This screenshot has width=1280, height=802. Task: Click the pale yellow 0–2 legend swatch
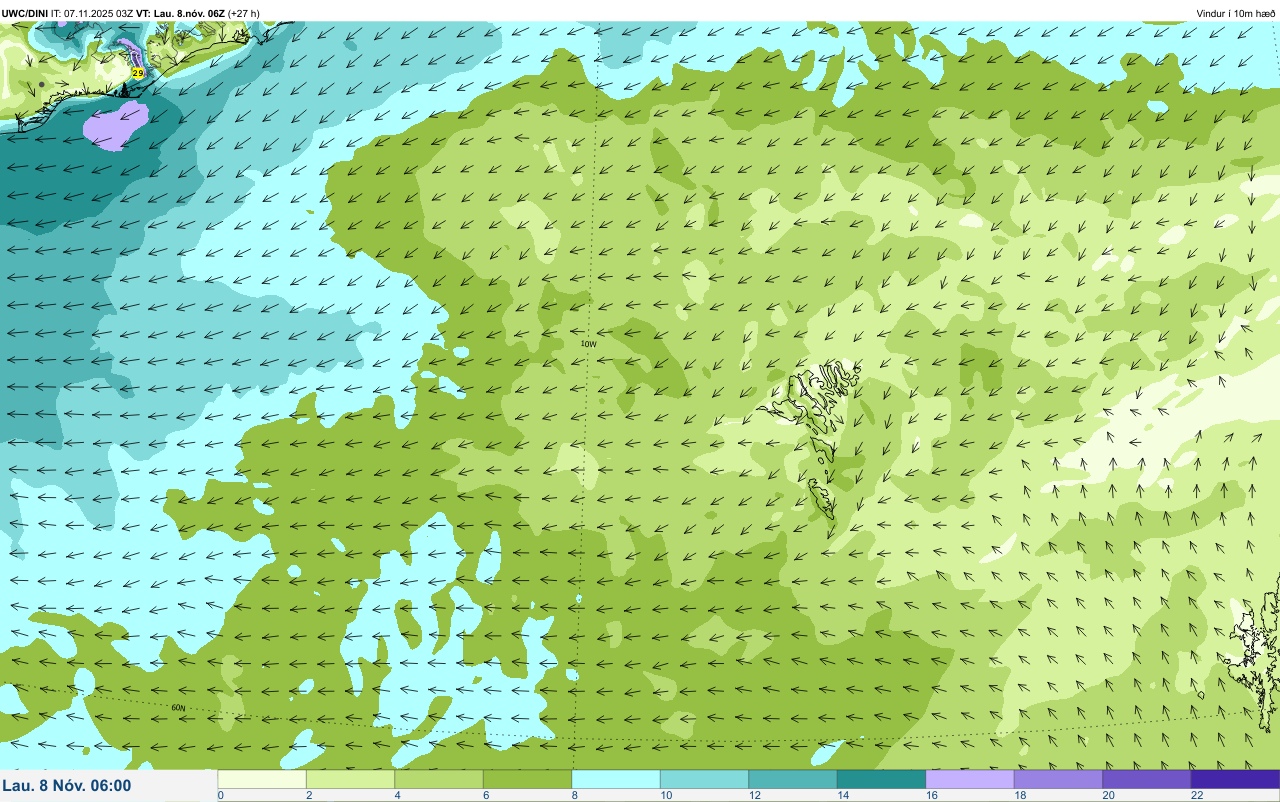(262, 779)
